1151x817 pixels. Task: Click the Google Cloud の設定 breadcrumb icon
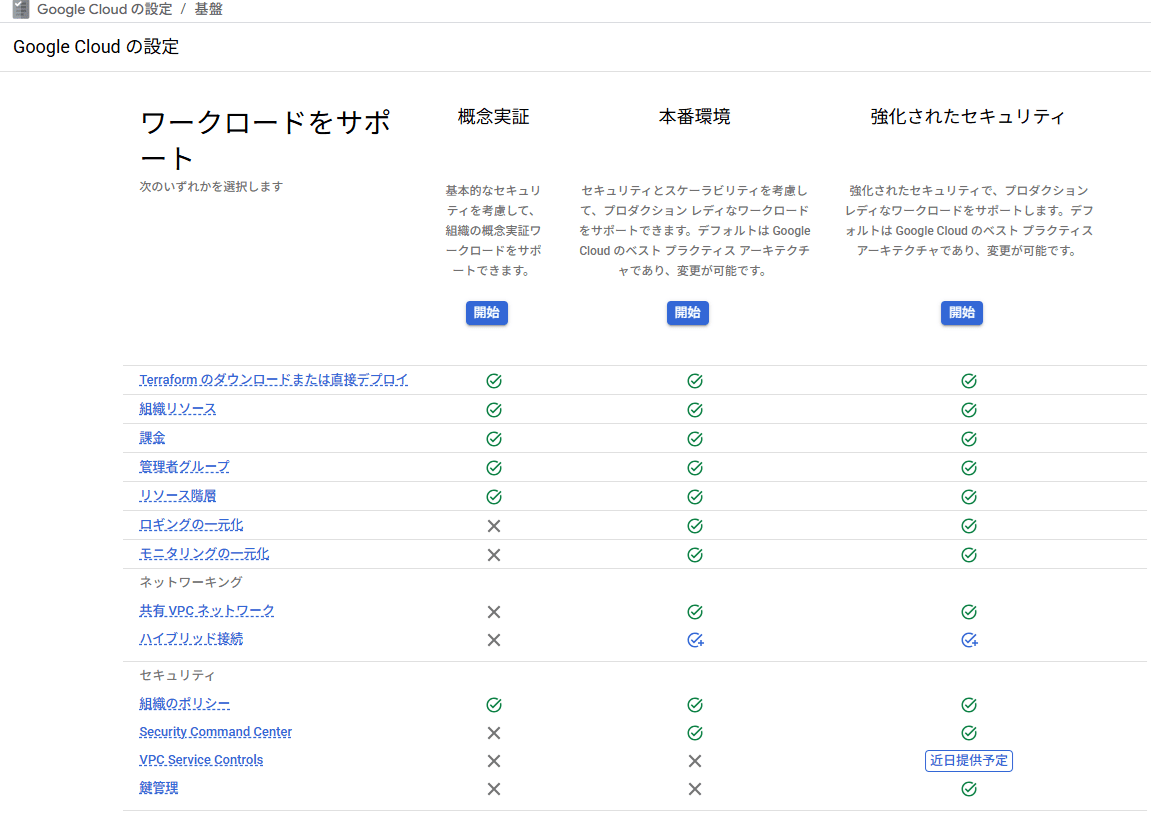[21, 10]
